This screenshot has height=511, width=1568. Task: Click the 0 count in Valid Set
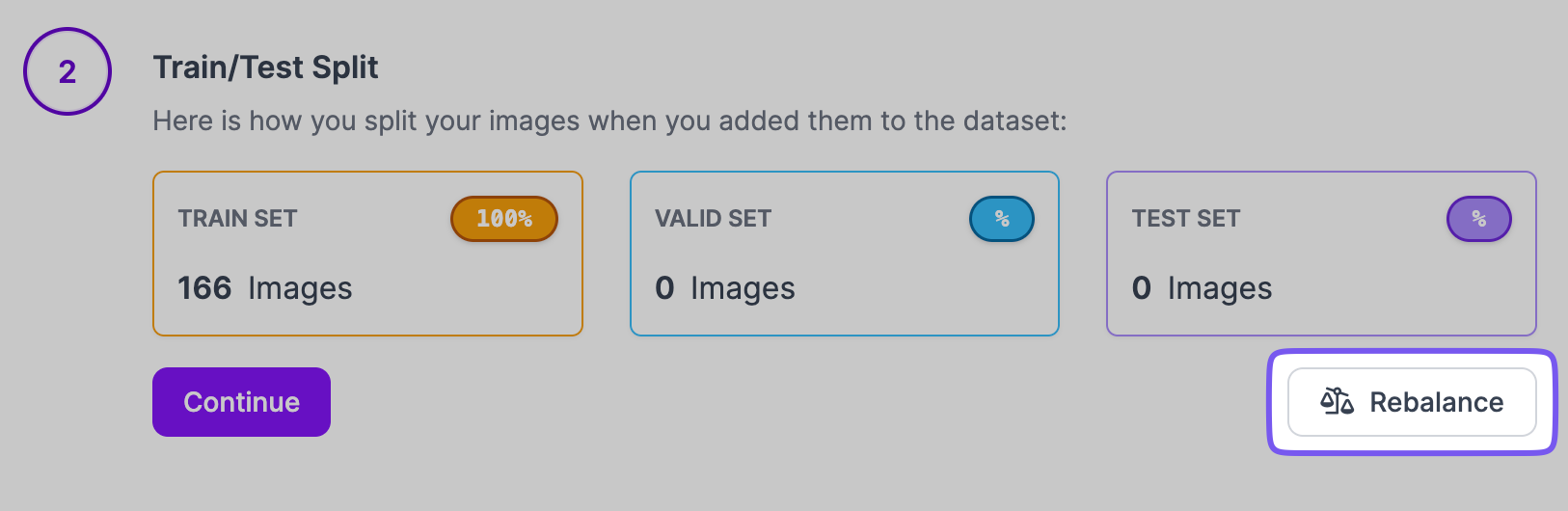664,288
